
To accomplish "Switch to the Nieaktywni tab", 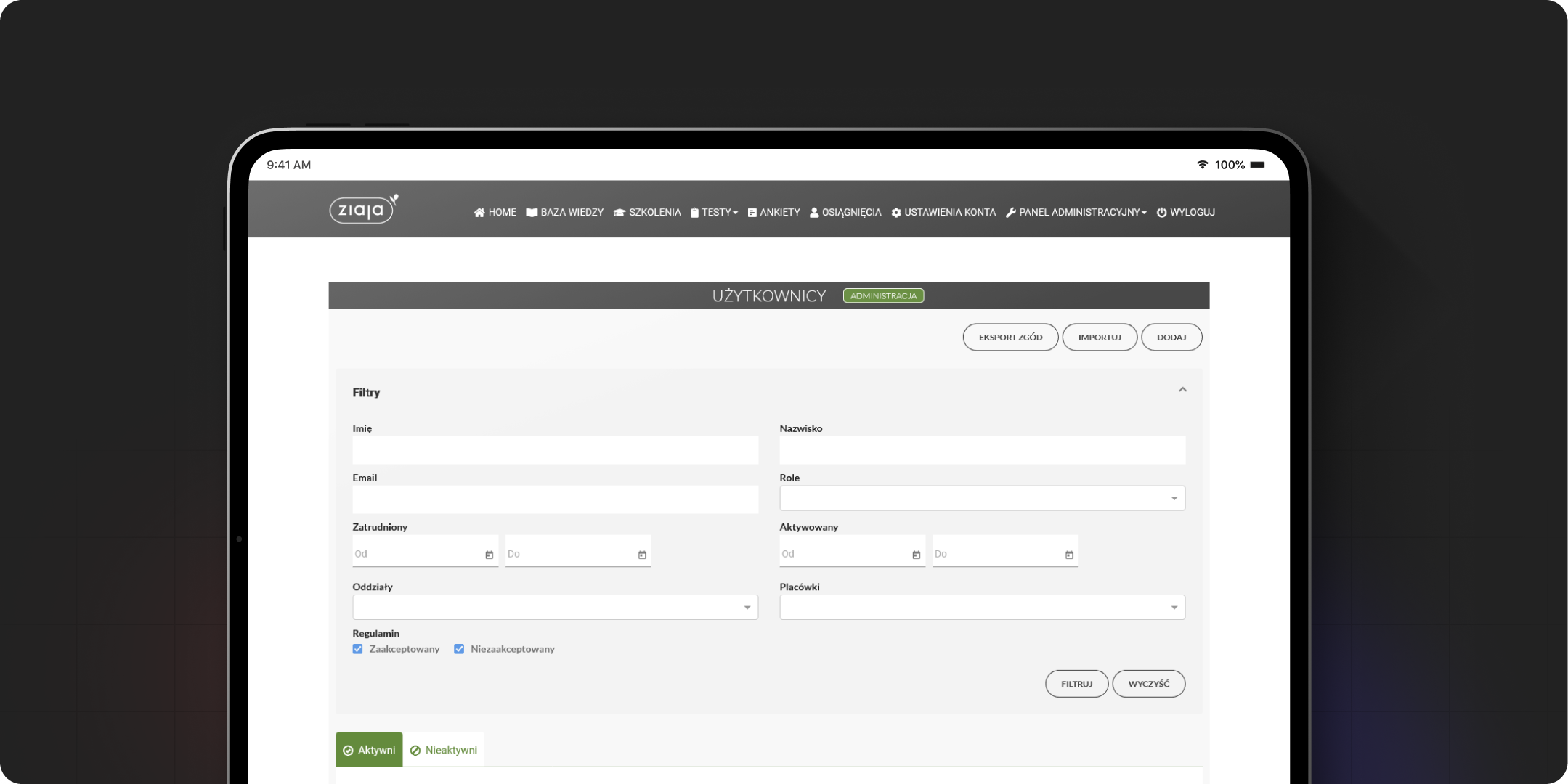I will point(444,749).
